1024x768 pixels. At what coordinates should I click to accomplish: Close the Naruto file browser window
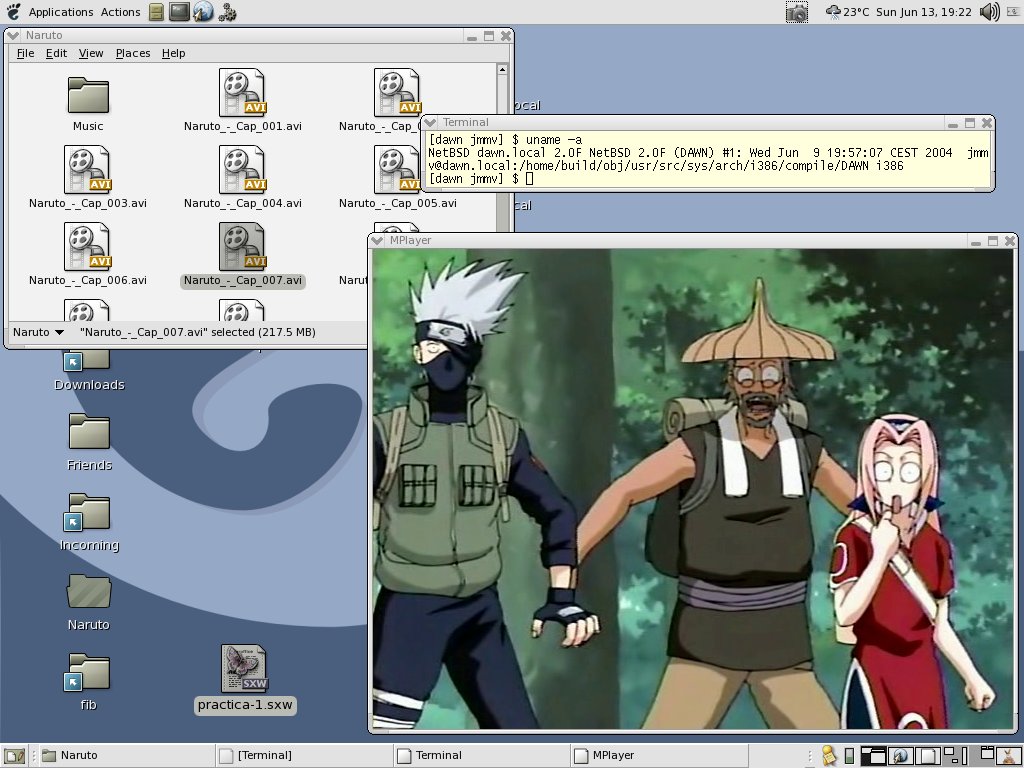pos(506,36)
